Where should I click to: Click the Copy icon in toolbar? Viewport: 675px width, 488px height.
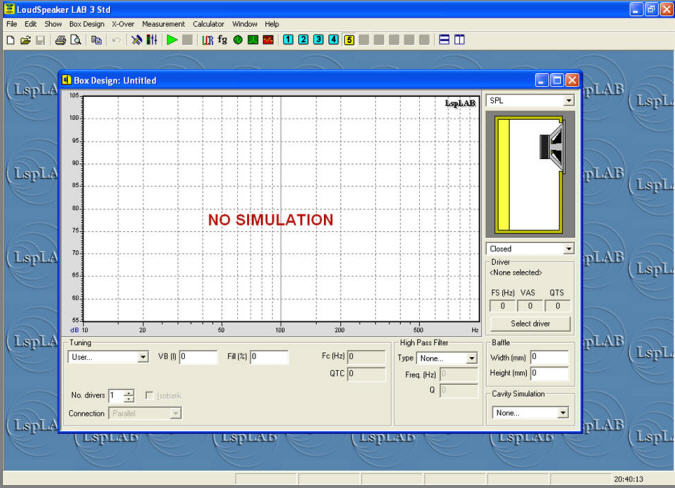point(96,40)
